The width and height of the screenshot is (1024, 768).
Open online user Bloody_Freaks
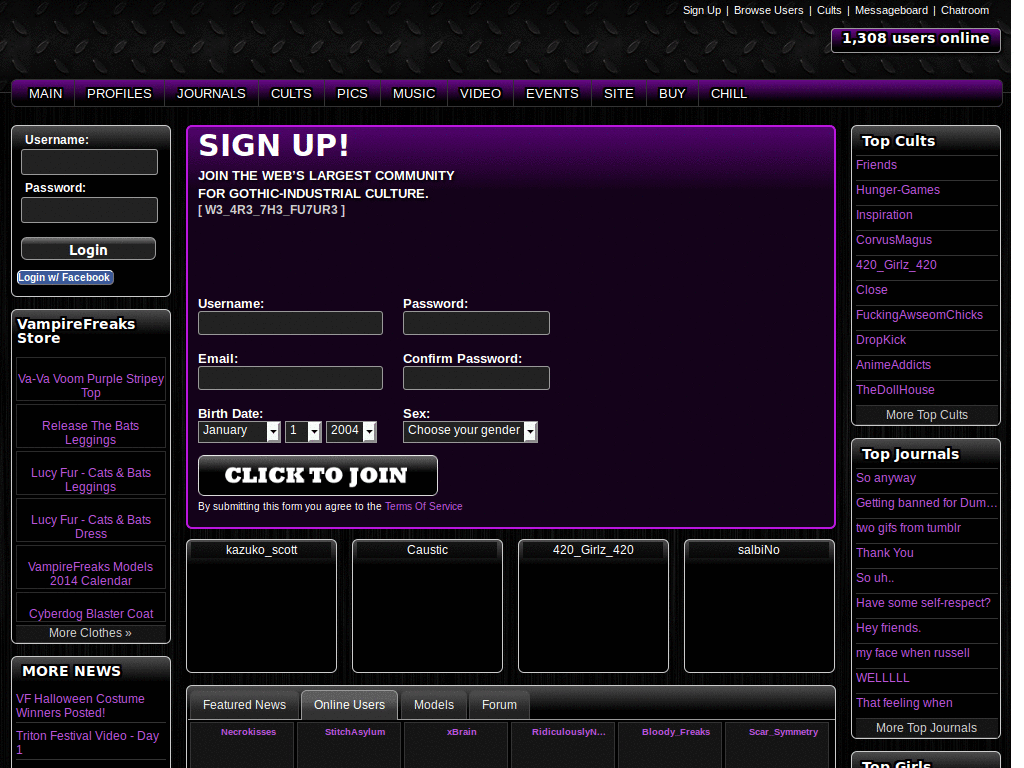pos(676,732)
